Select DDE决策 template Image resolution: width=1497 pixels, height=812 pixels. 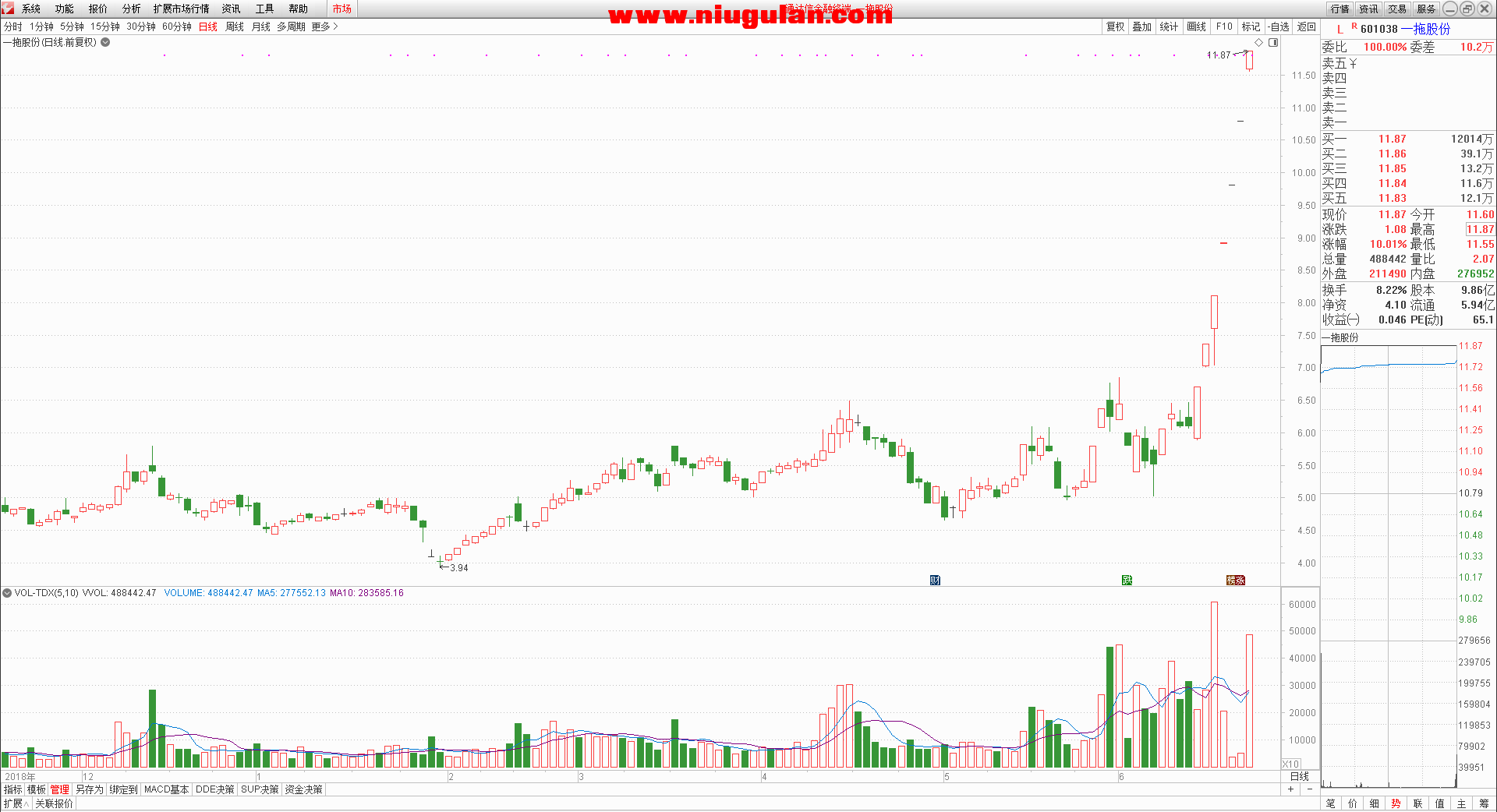click(215, 789)
